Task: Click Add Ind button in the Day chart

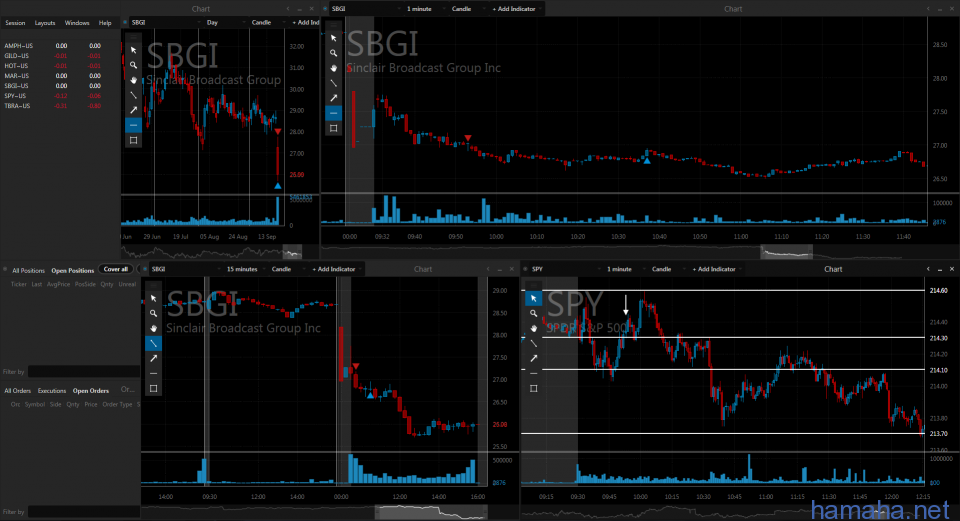Action: 306,23
